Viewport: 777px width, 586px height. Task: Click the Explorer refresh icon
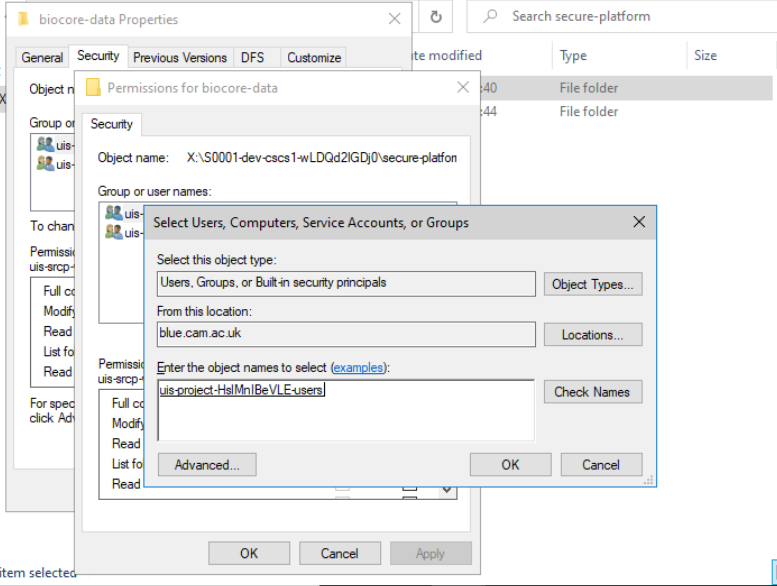(x=436, y=17)
